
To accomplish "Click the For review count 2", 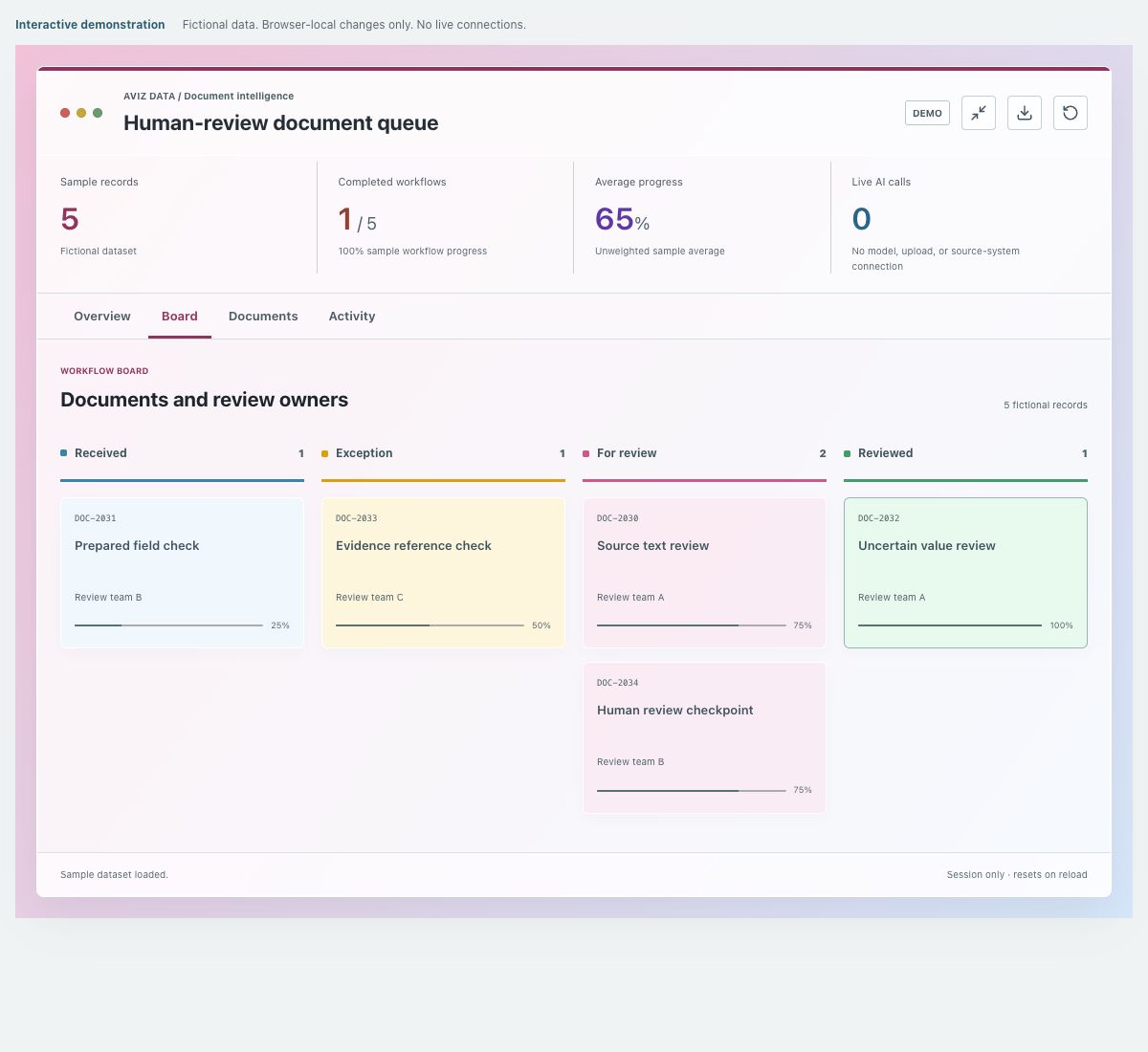I will pos(823,453).
